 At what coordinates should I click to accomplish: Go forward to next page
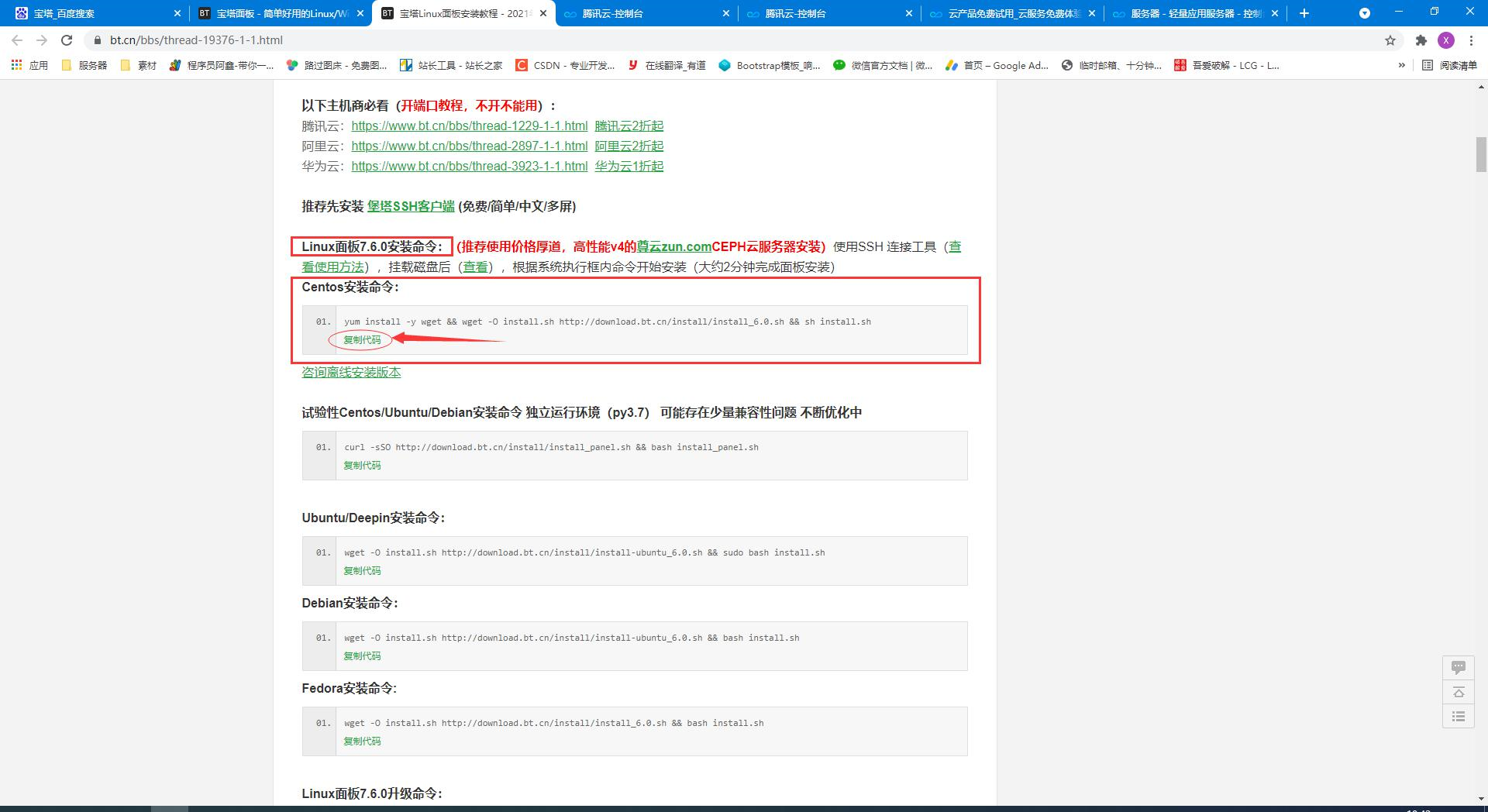click(x=42, y=40)
